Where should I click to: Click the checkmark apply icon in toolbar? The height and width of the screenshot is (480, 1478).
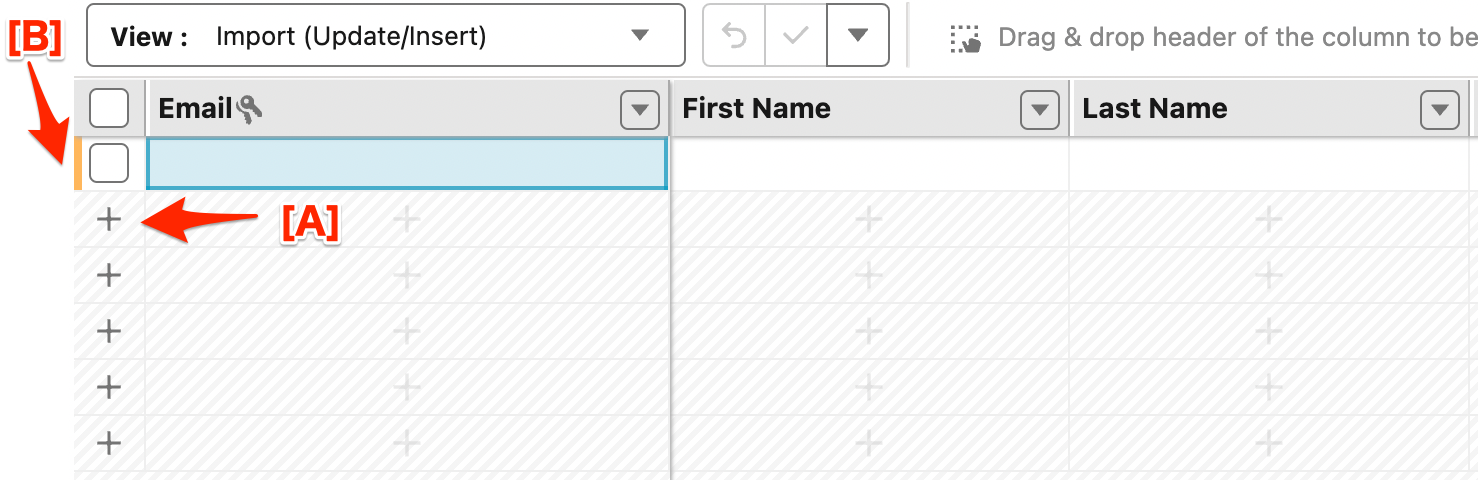(x=796, y=36)
